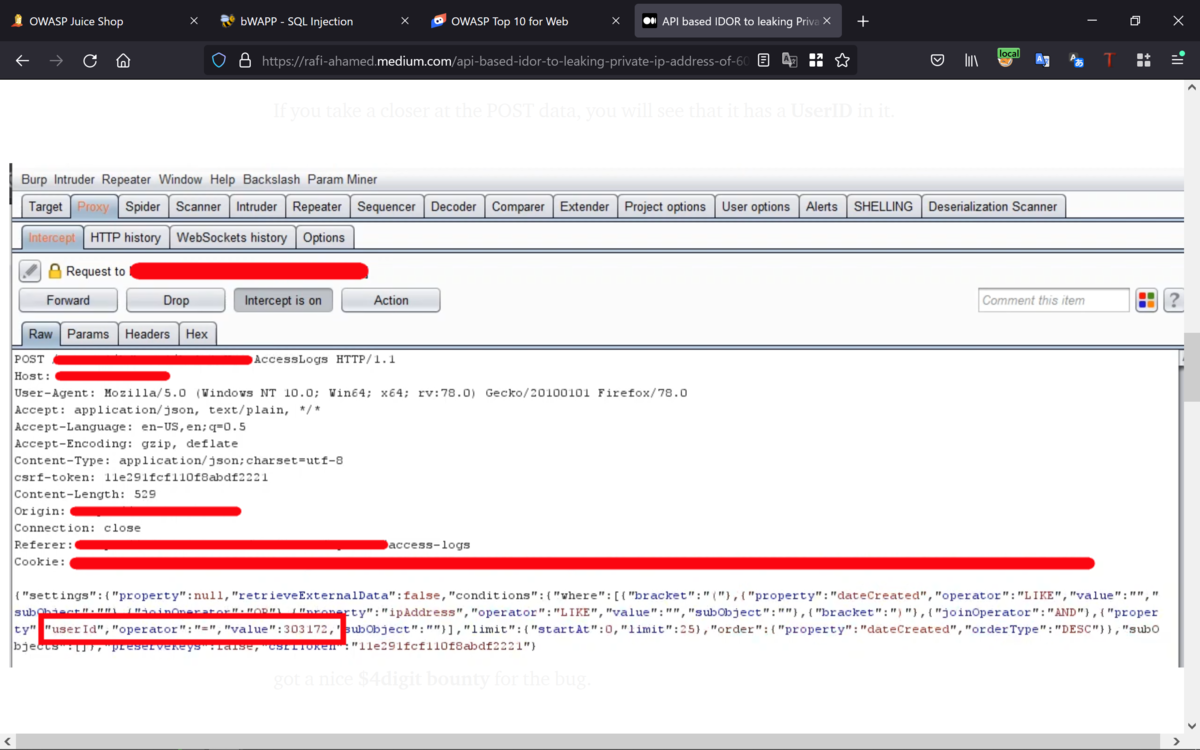Select the Intercept sub-tab

click(52, 238)
